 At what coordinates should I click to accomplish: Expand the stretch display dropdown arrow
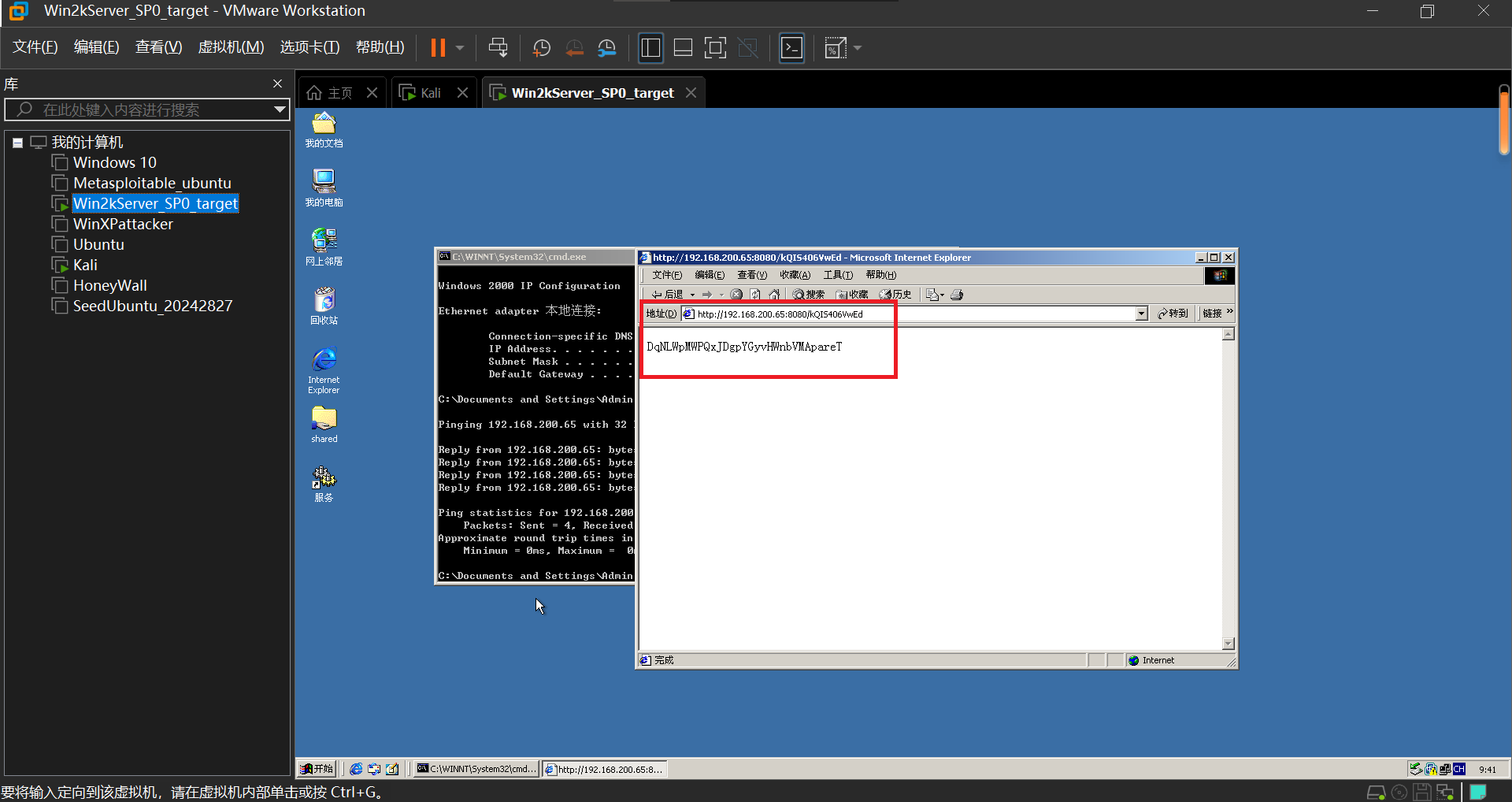pos(858,48)
